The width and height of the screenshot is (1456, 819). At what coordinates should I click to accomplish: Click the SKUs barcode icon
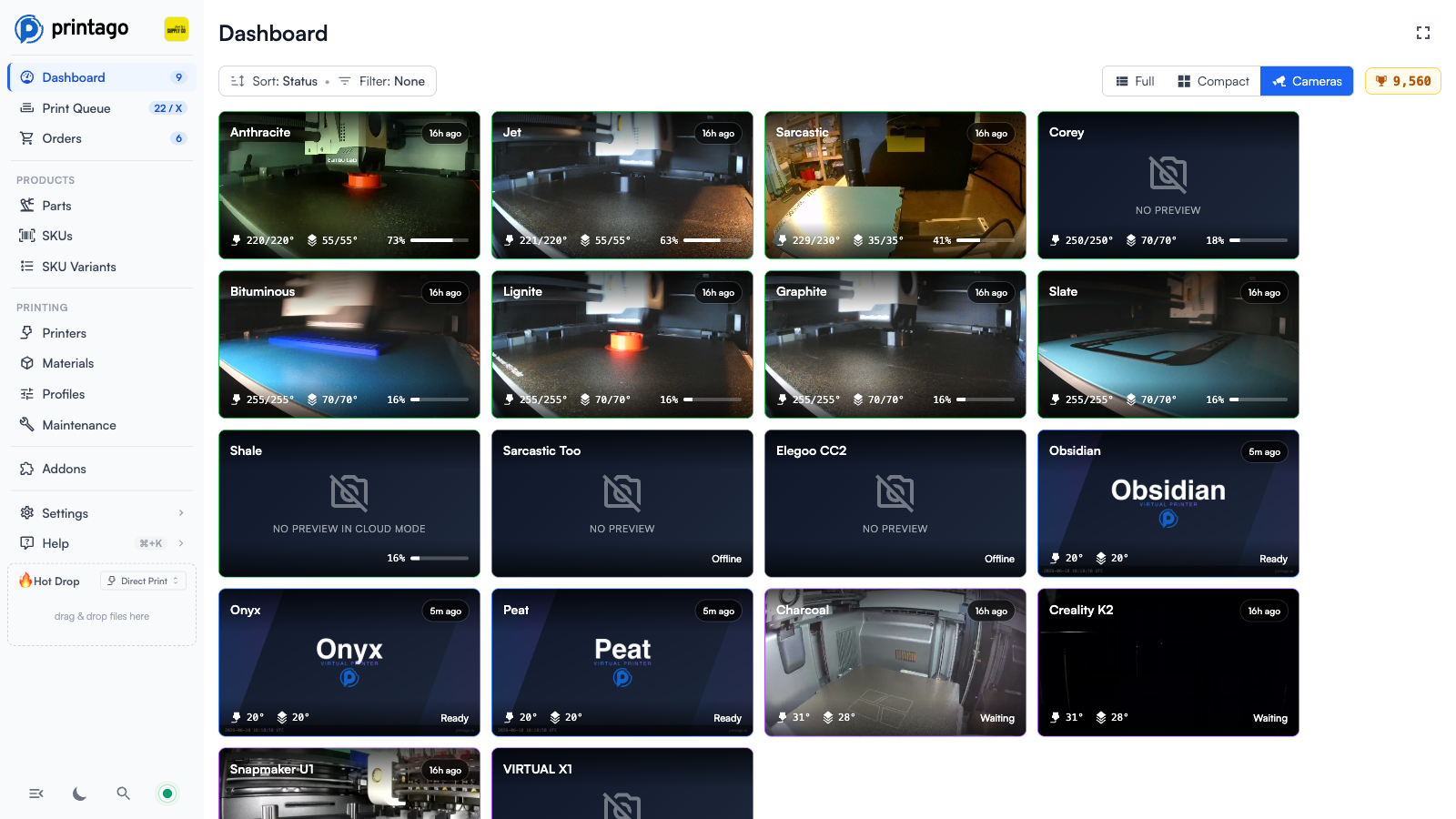27,236
